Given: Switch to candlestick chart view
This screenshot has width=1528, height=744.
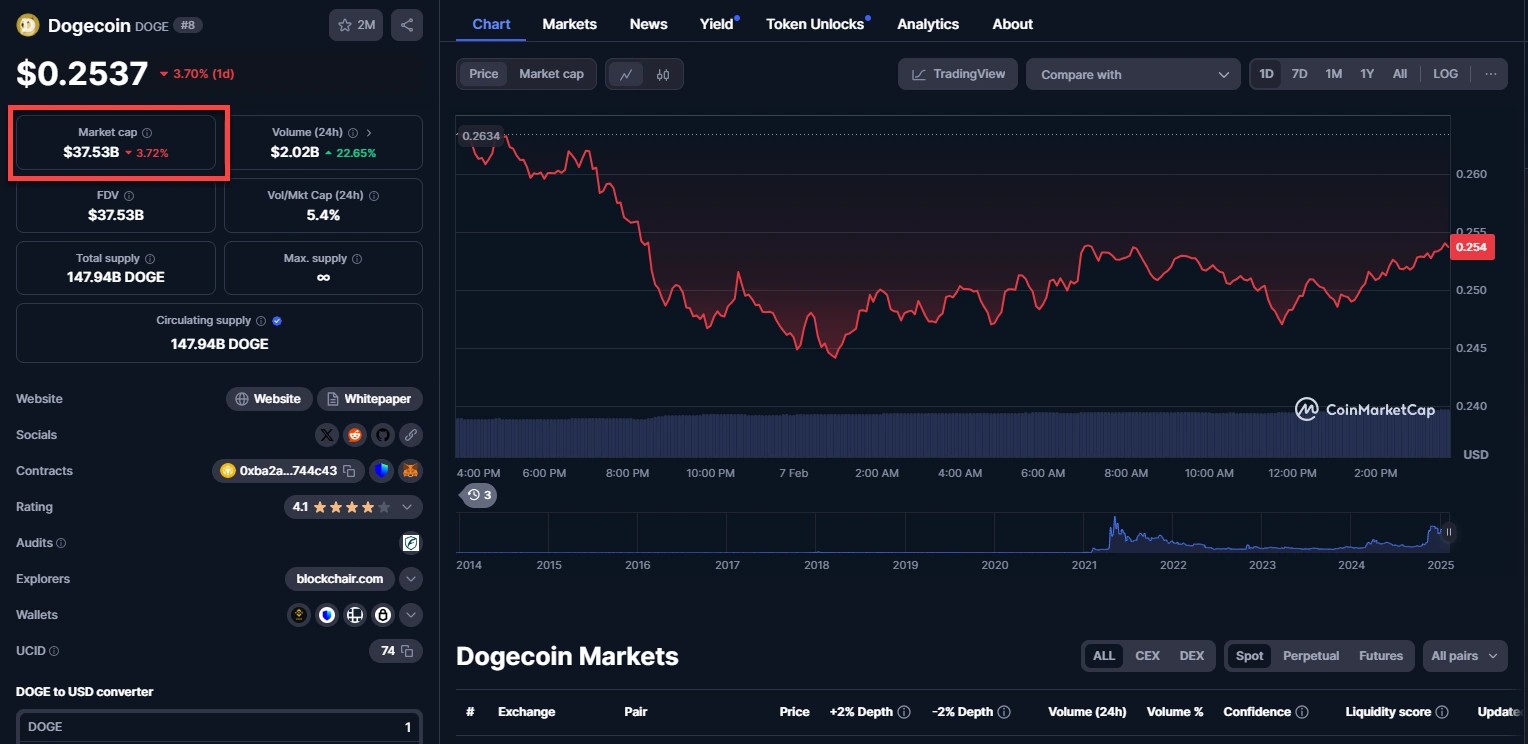Looking at the screenshot, I should click(663, 75).
